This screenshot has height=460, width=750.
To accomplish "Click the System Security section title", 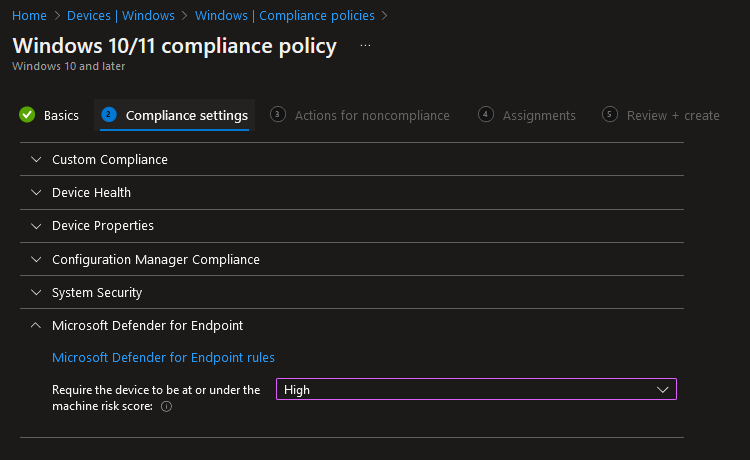I will 97,293.
